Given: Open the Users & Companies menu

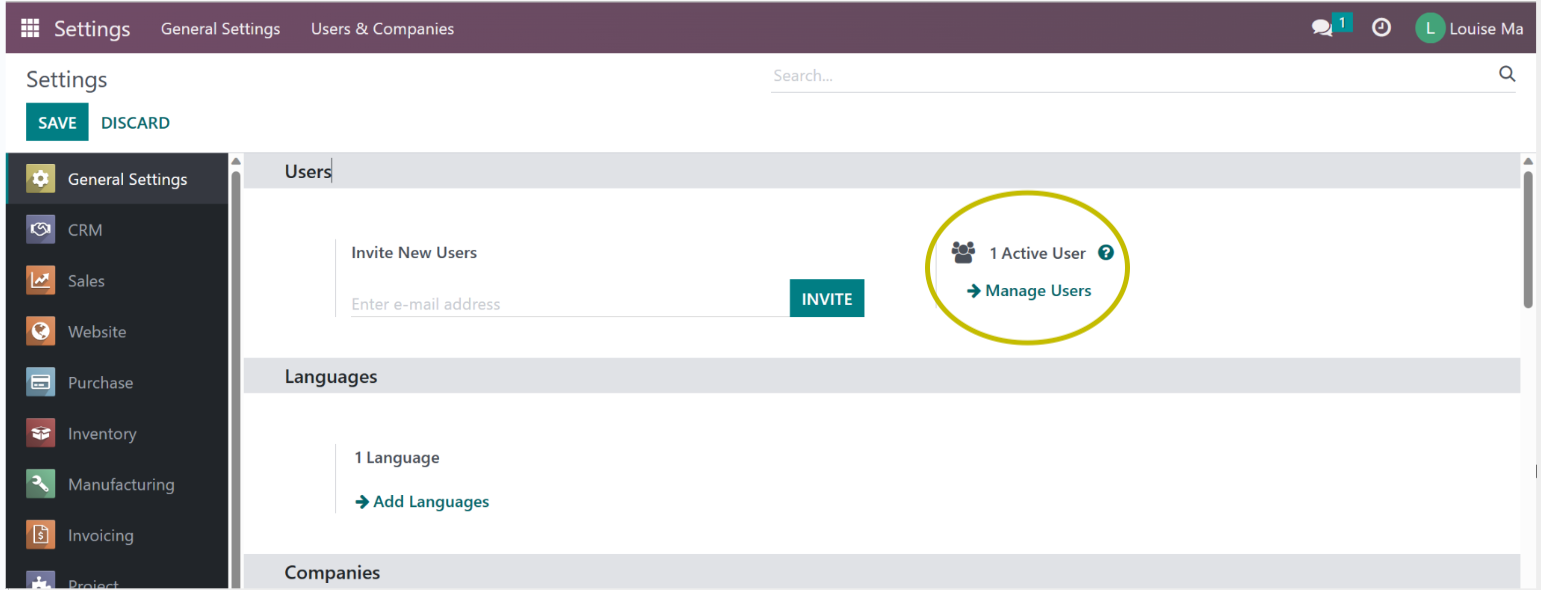Looking at the screenshot, I should pyautogui.click(x=382, y=29).
